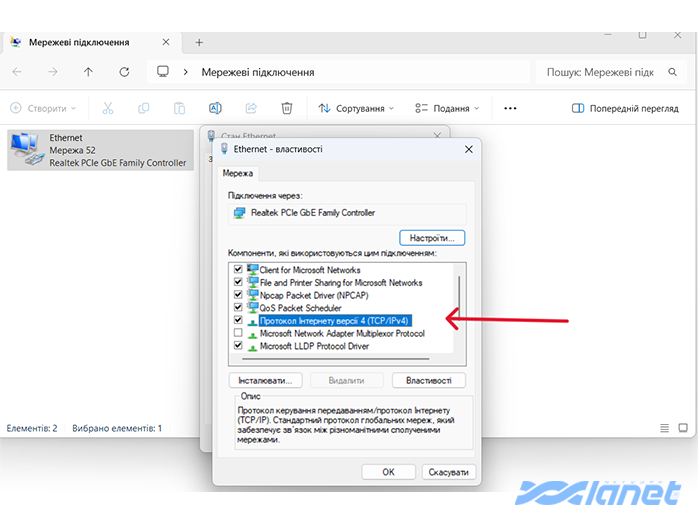Image resolution: width=698 pixels, height=524 pixels.
Task: Select Протокол Інтернету версії 4 (TCP/IPv4) item
Action: pyautogui.click(x=335, y=321)
